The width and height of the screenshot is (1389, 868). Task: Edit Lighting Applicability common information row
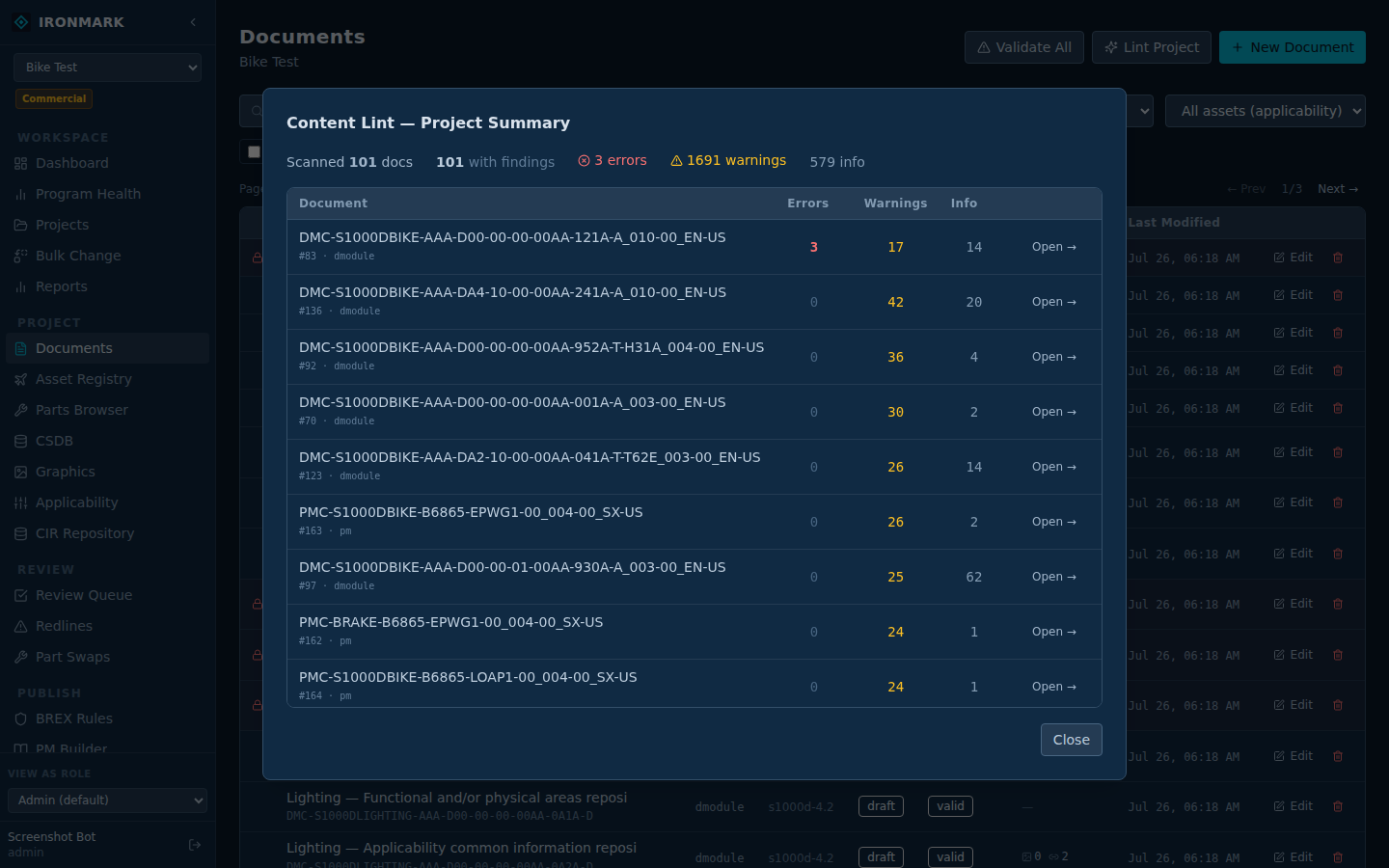tap(1294, 857)
